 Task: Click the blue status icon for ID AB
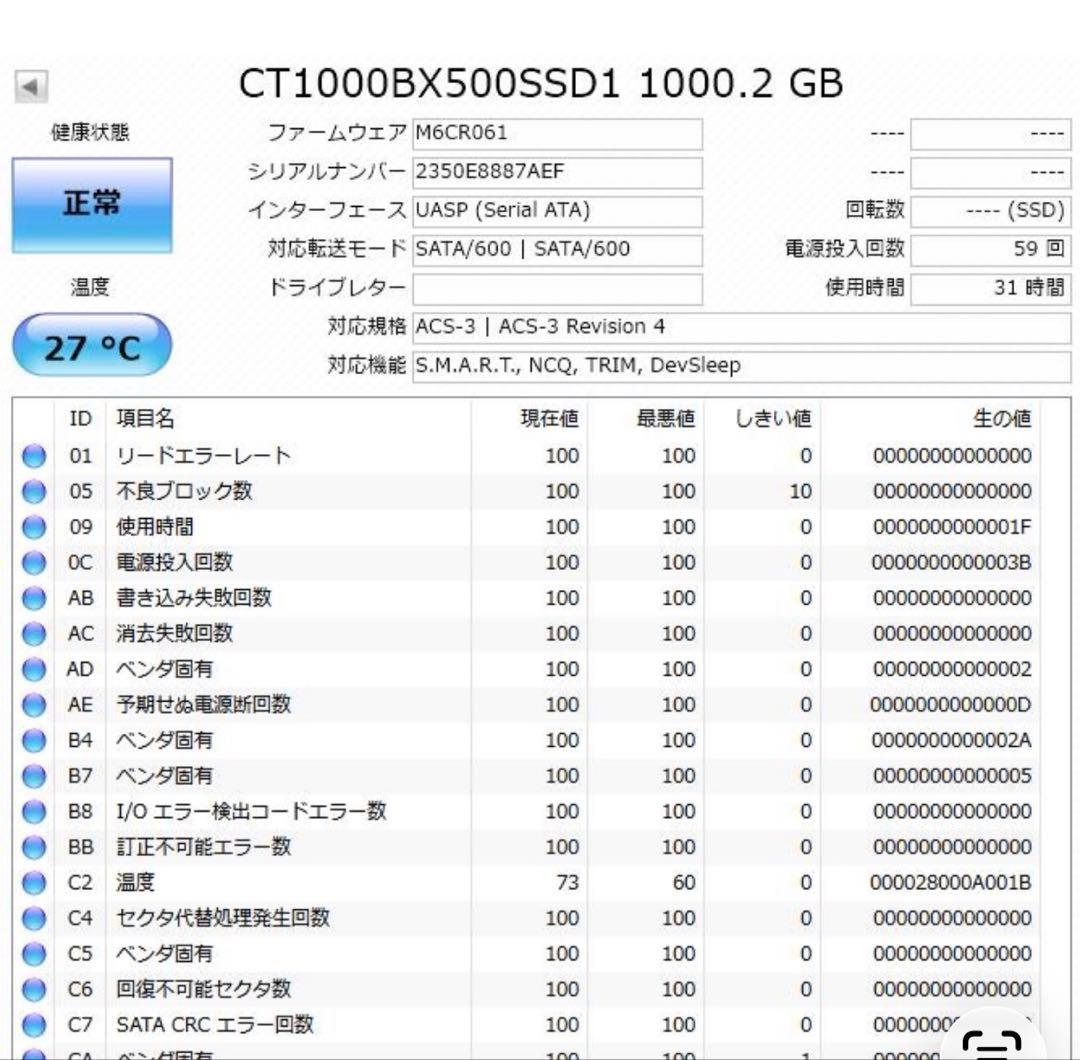(34, 598)
